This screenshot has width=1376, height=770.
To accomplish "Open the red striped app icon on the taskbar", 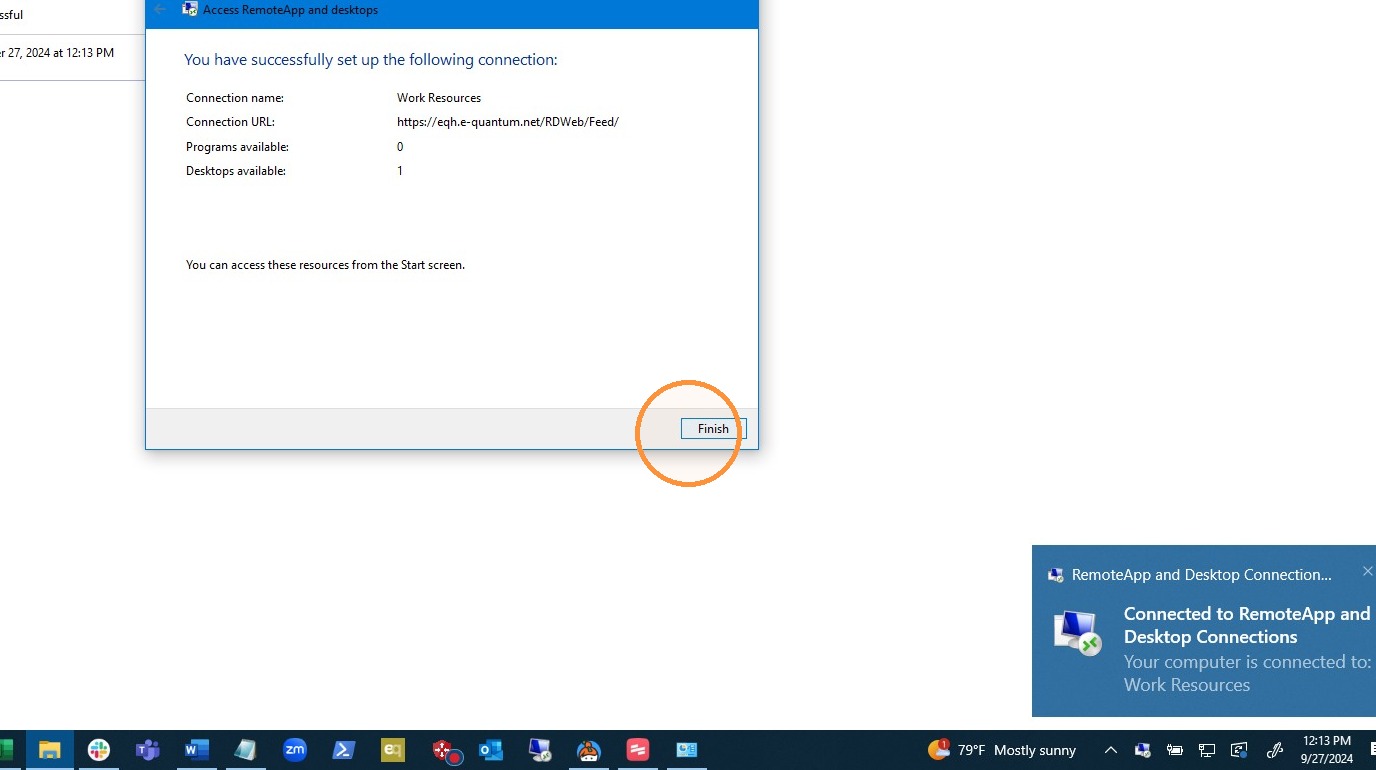I will tap(638, 750).
